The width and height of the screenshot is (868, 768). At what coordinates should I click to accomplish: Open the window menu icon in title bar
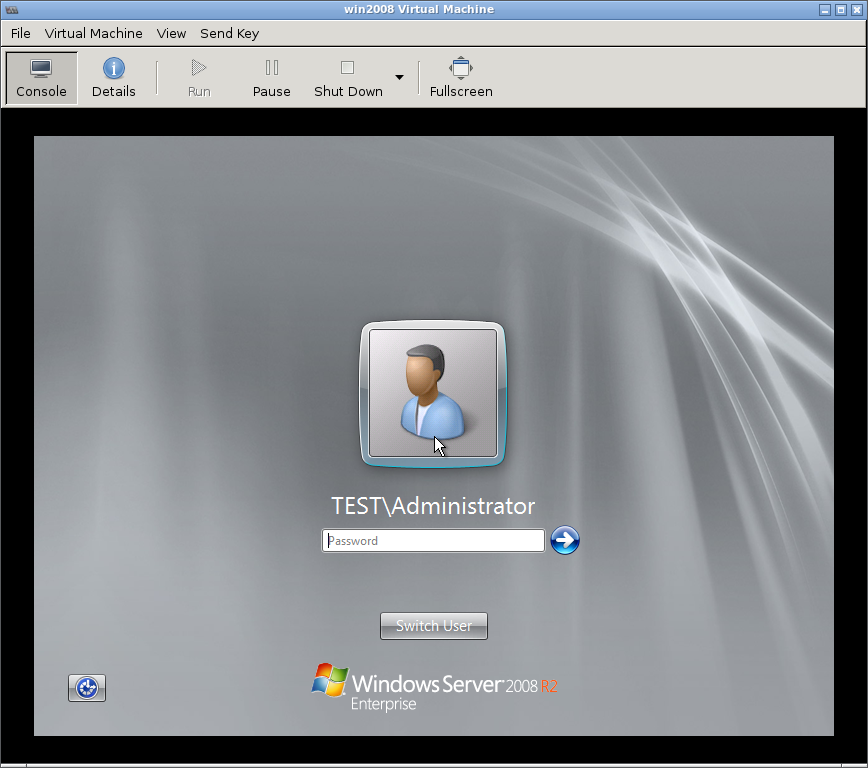click(x=11, y=9)
